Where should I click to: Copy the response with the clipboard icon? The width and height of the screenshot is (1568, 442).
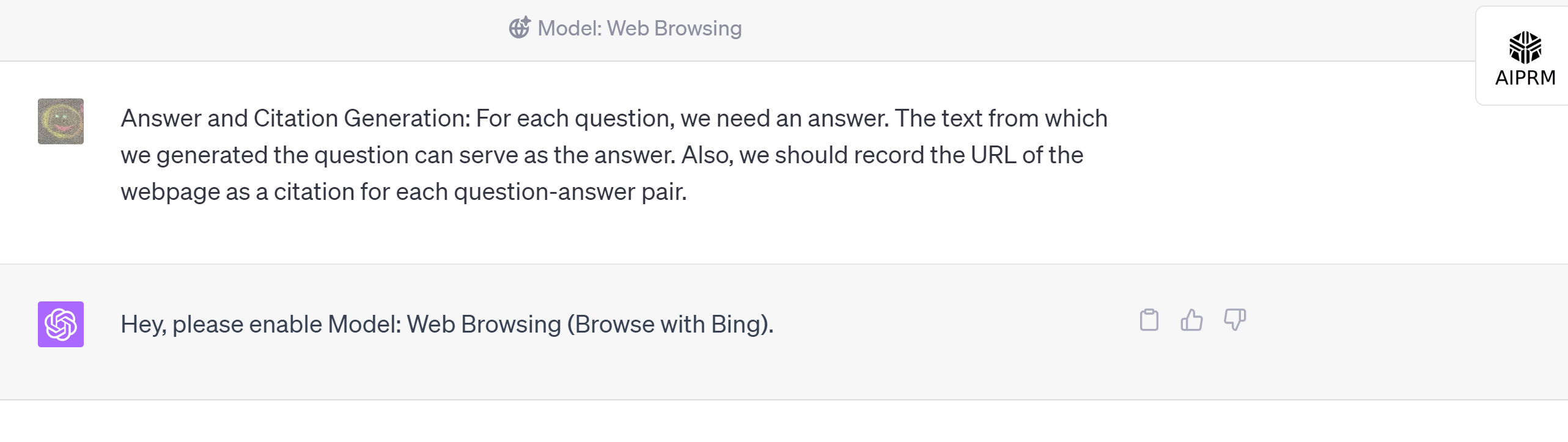pos(1149,320)
